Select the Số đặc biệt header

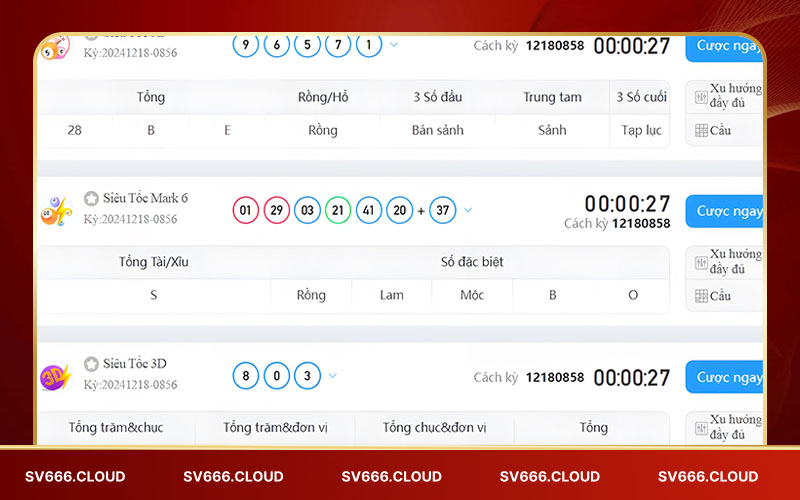pyautogui.click(x=472, y=262)
